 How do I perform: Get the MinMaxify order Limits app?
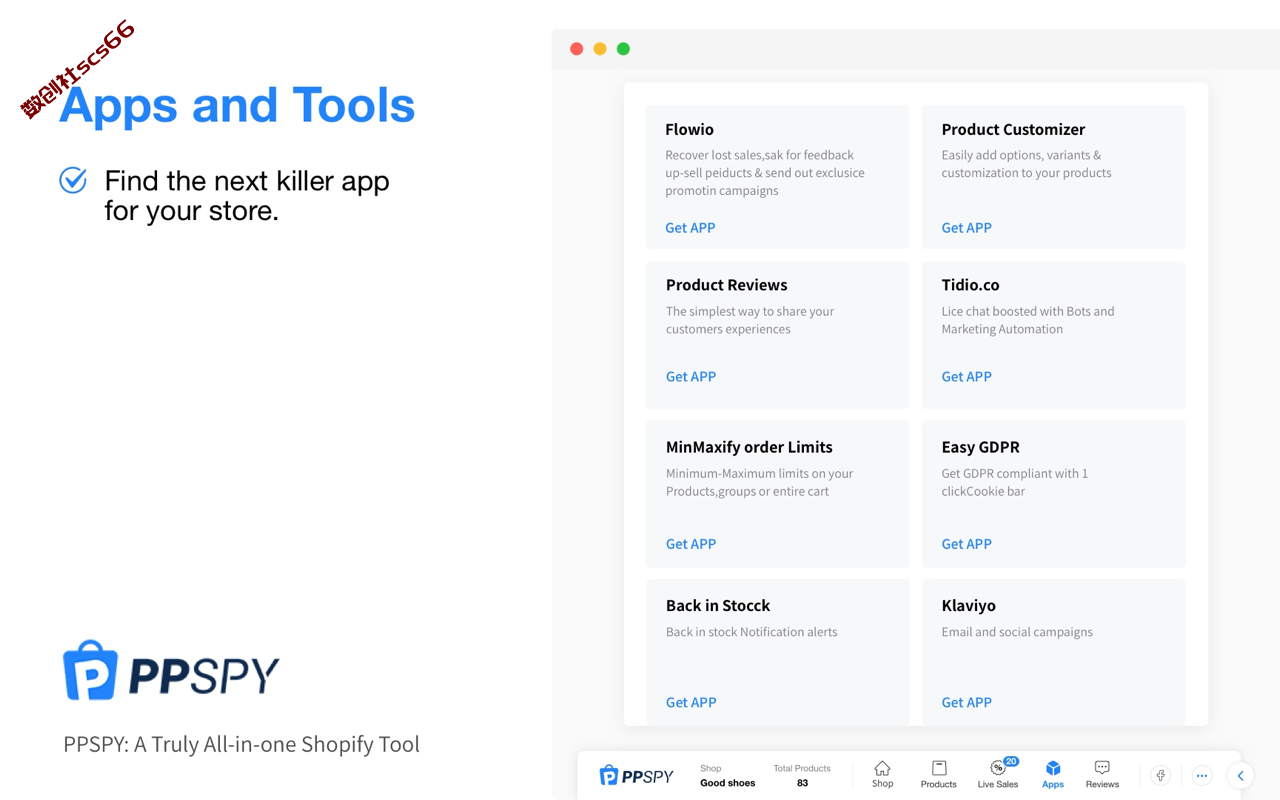pyautogui.click(x=691, y=543)
